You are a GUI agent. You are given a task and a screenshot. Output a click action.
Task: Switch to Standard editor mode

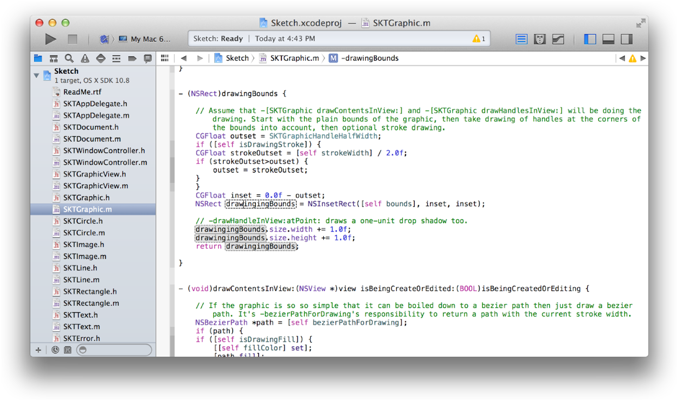pyautogui.click(x=521, y=39)
